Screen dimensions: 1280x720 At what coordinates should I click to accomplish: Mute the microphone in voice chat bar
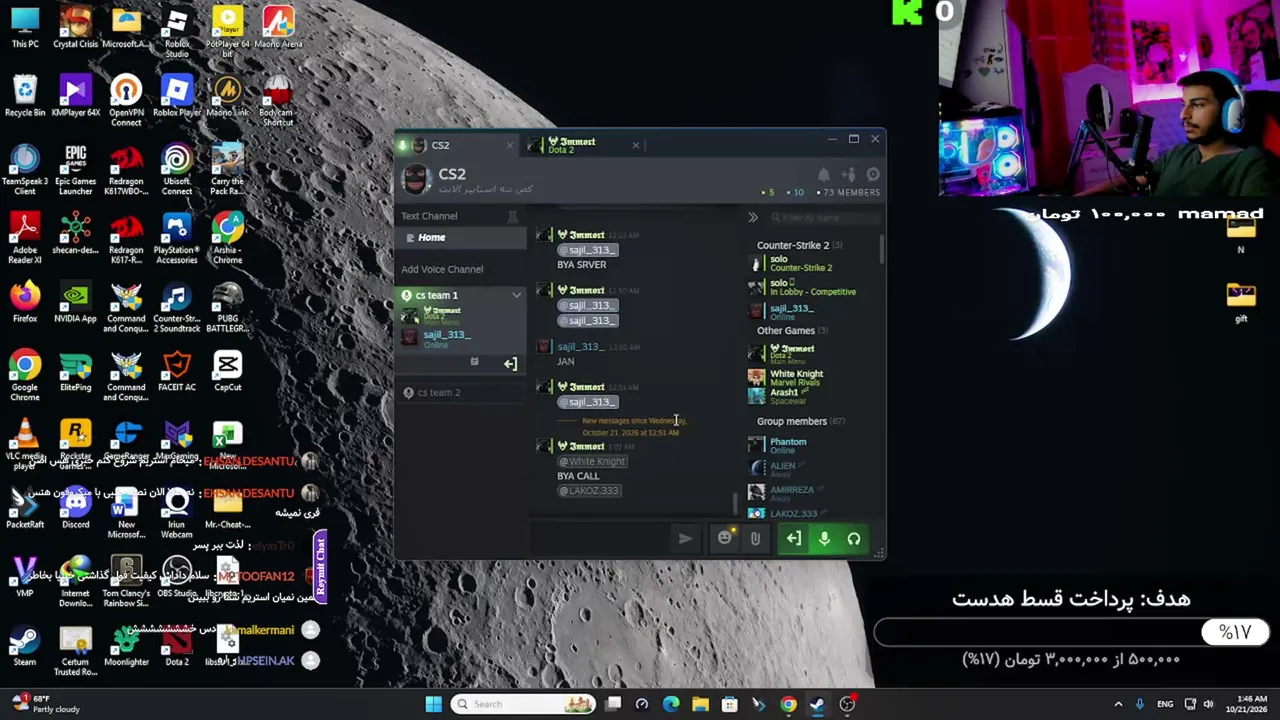point(824,539)
